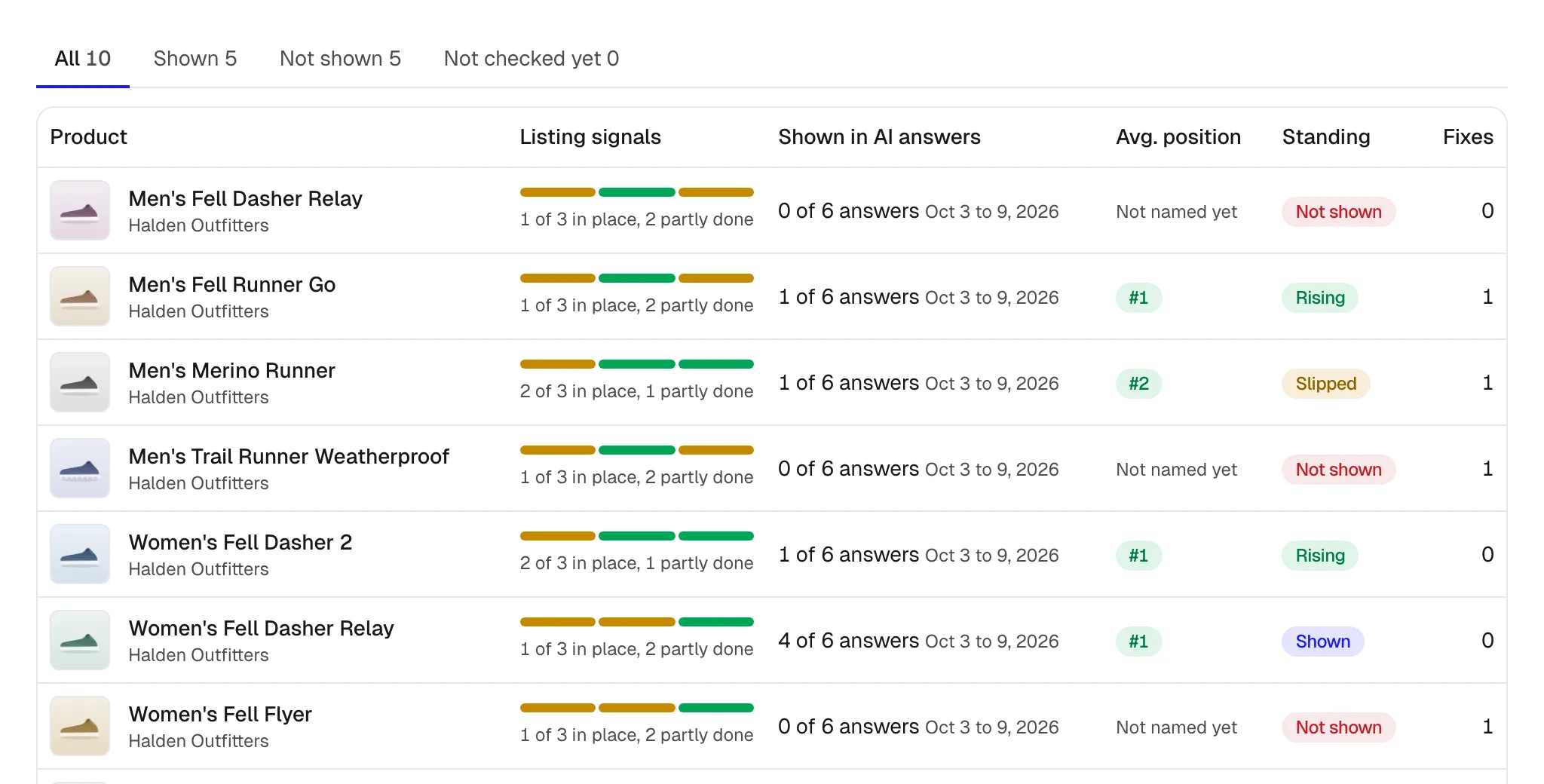Image resolution: width=1544 pixels, height=784 pixels.
Task: Switch to the Shown 5 tab
Action: click(x=195, y=59)
